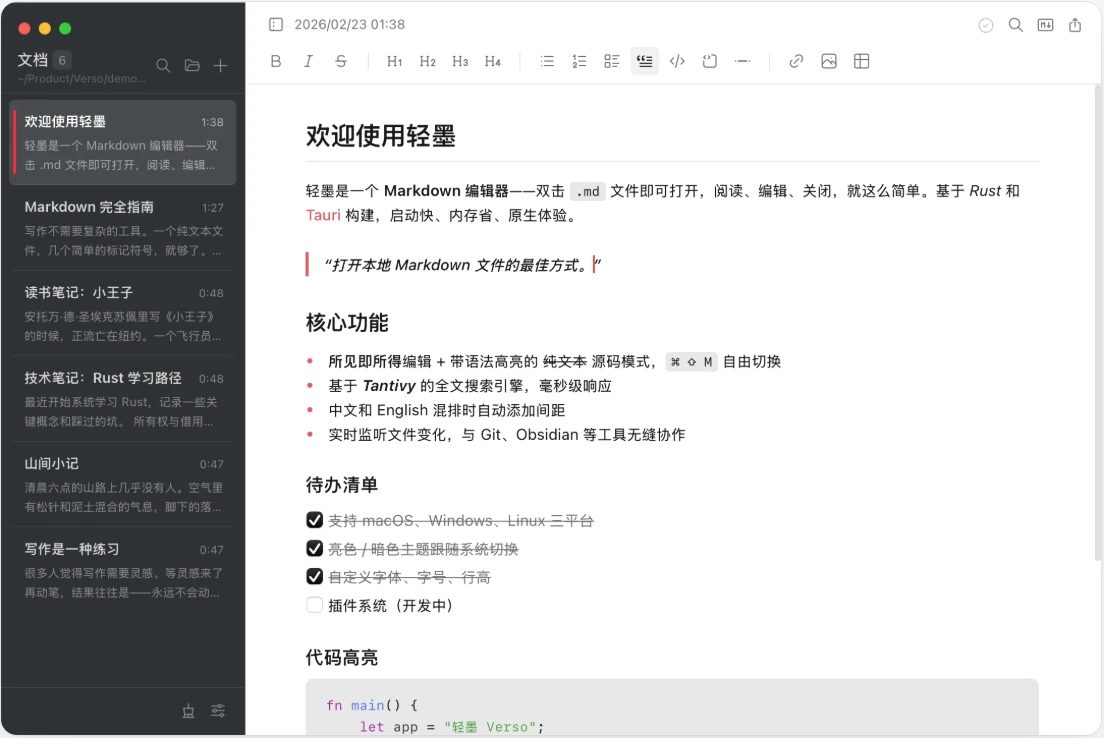Set heading level H2
This screenshot has height=738, width=1104.
(427, 61)
